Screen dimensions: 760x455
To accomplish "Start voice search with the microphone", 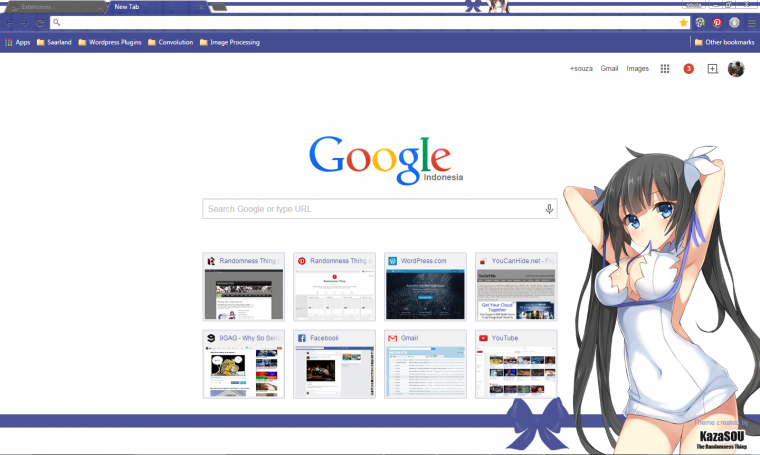I will pos(549,209).
